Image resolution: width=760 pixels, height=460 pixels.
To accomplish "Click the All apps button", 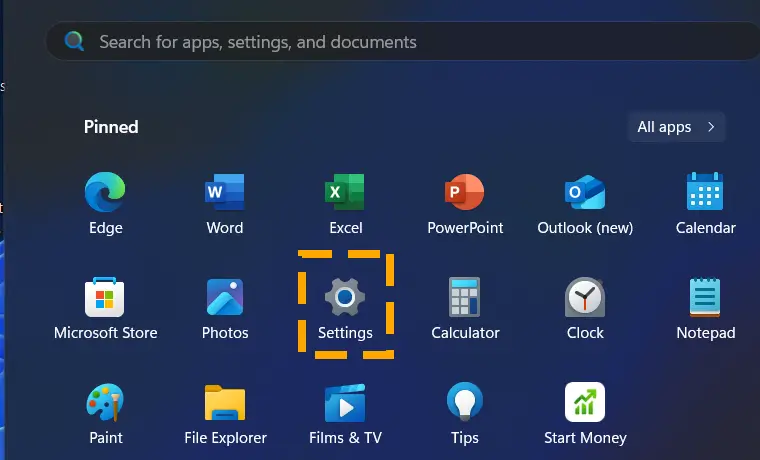I will pyautogui.click(x=676, y=127).
